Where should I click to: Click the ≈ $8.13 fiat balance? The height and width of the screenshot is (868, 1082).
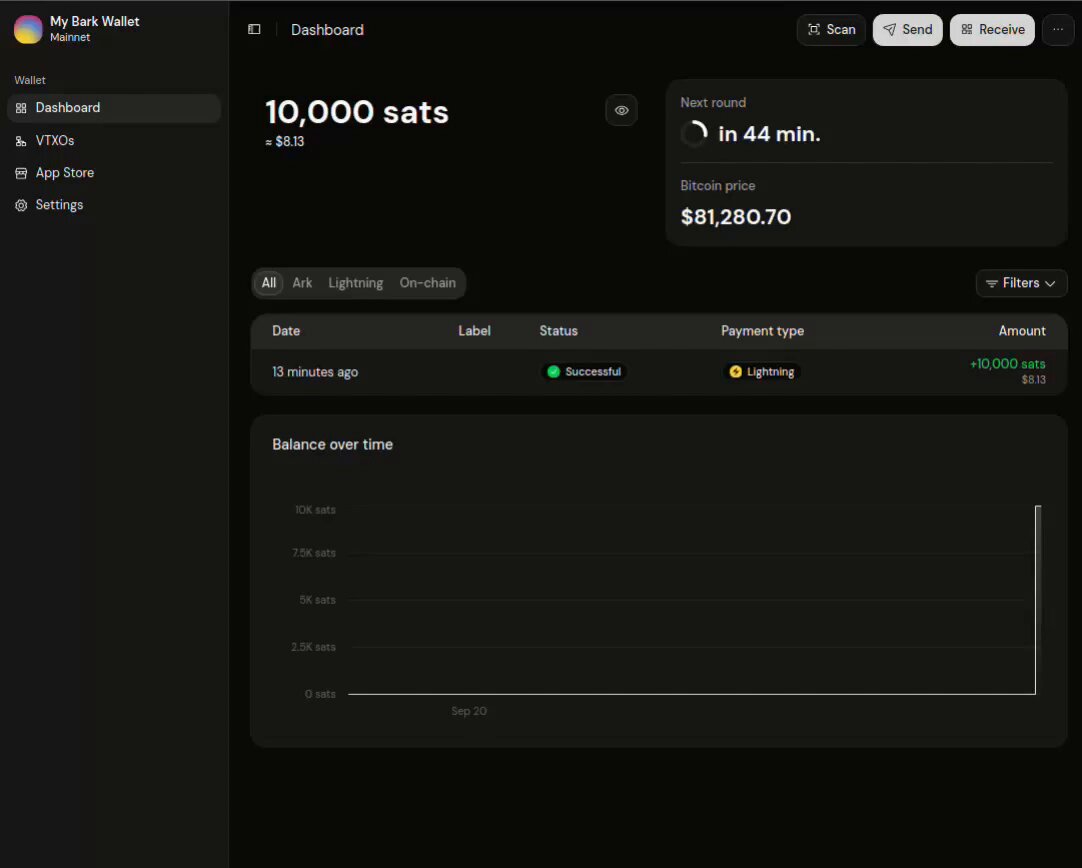click(284, 141)
